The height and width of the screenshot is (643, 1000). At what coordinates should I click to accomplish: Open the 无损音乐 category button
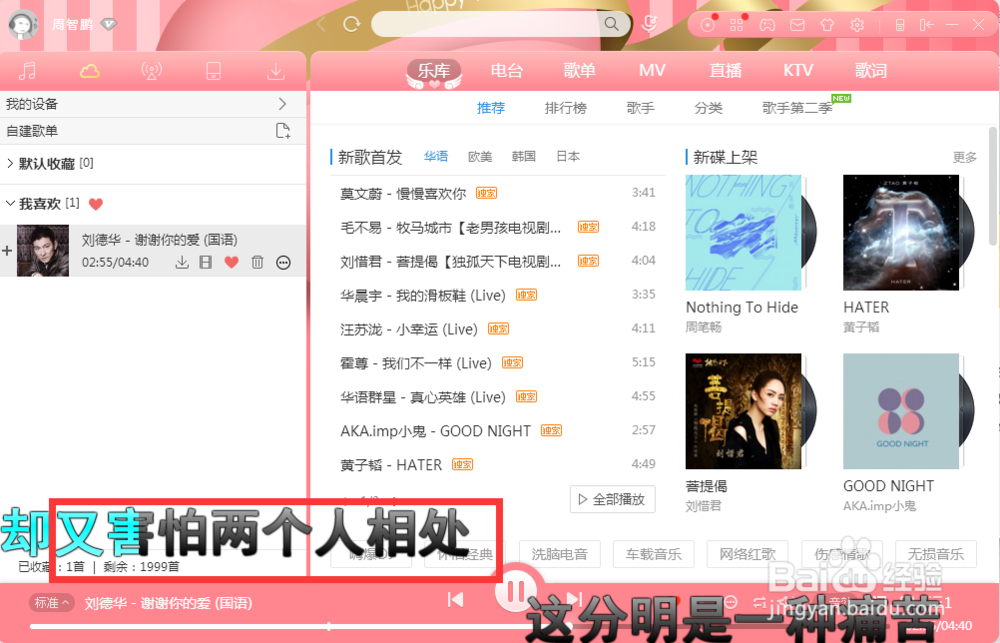click(936, 554)
